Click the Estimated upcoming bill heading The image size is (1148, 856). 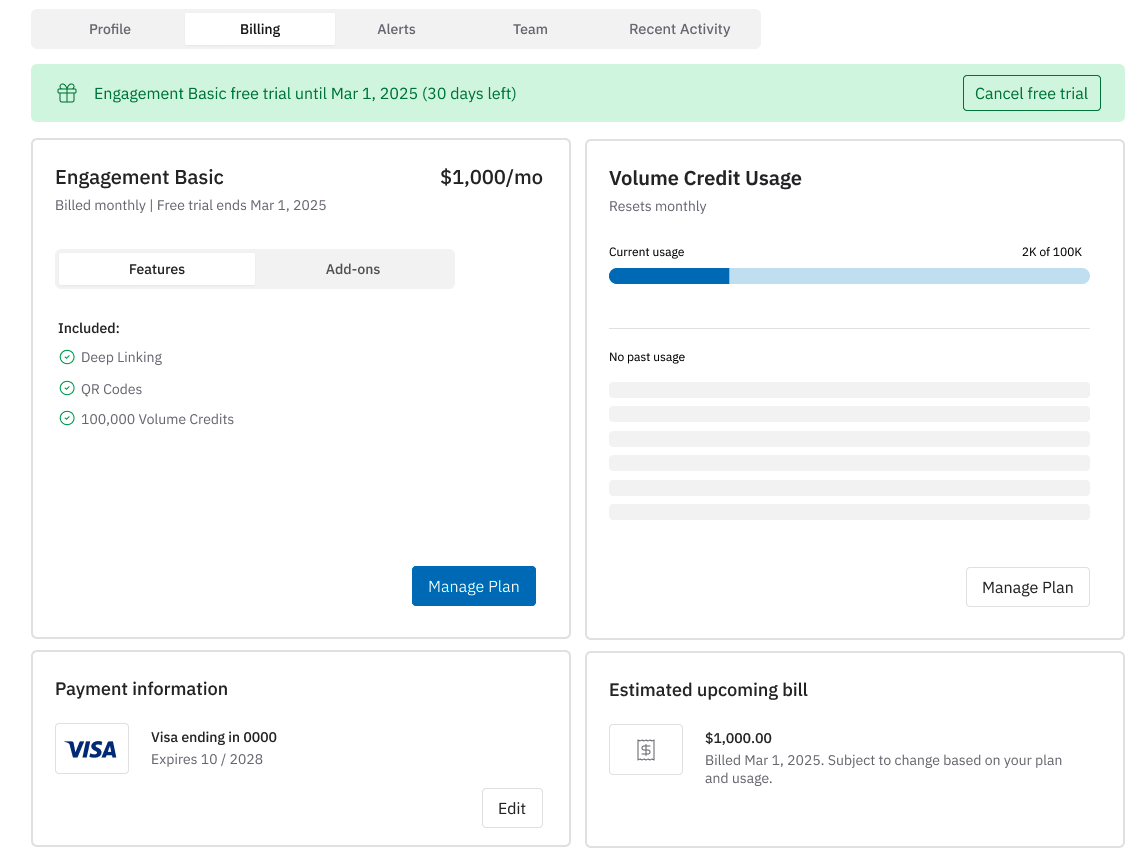click(x=708, y=690)
